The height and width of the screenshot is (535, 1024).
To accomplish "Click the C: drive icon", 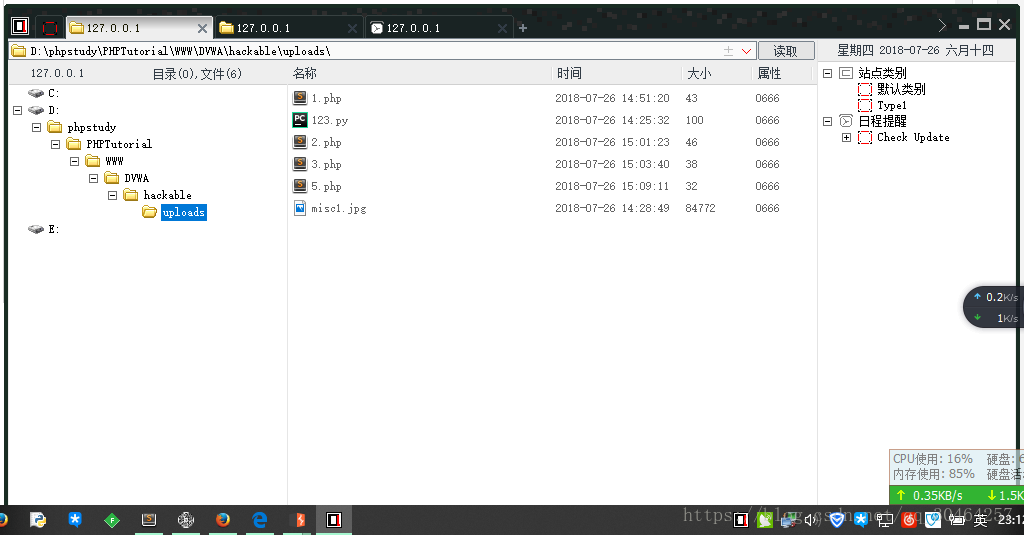I will click(36, 93).
